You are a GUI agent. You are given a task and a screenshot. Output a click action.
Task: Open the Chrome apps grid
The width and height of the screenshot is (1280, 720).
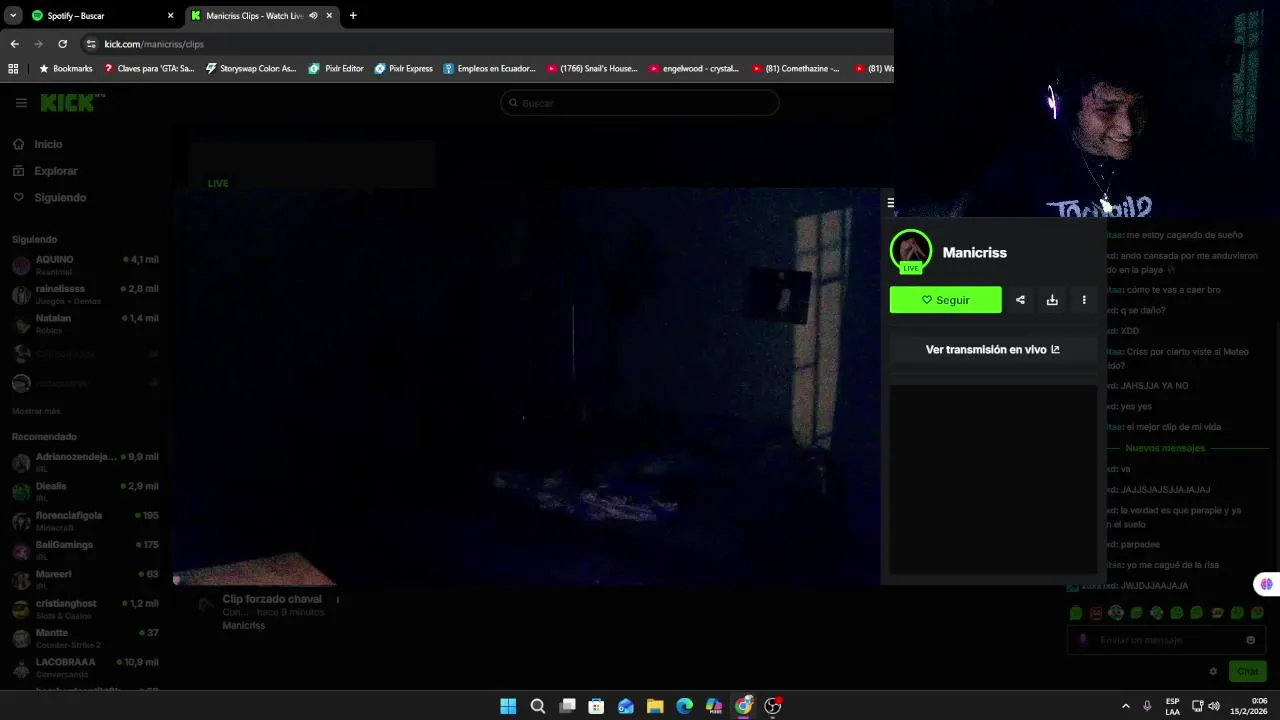click(x=13, y=69)
